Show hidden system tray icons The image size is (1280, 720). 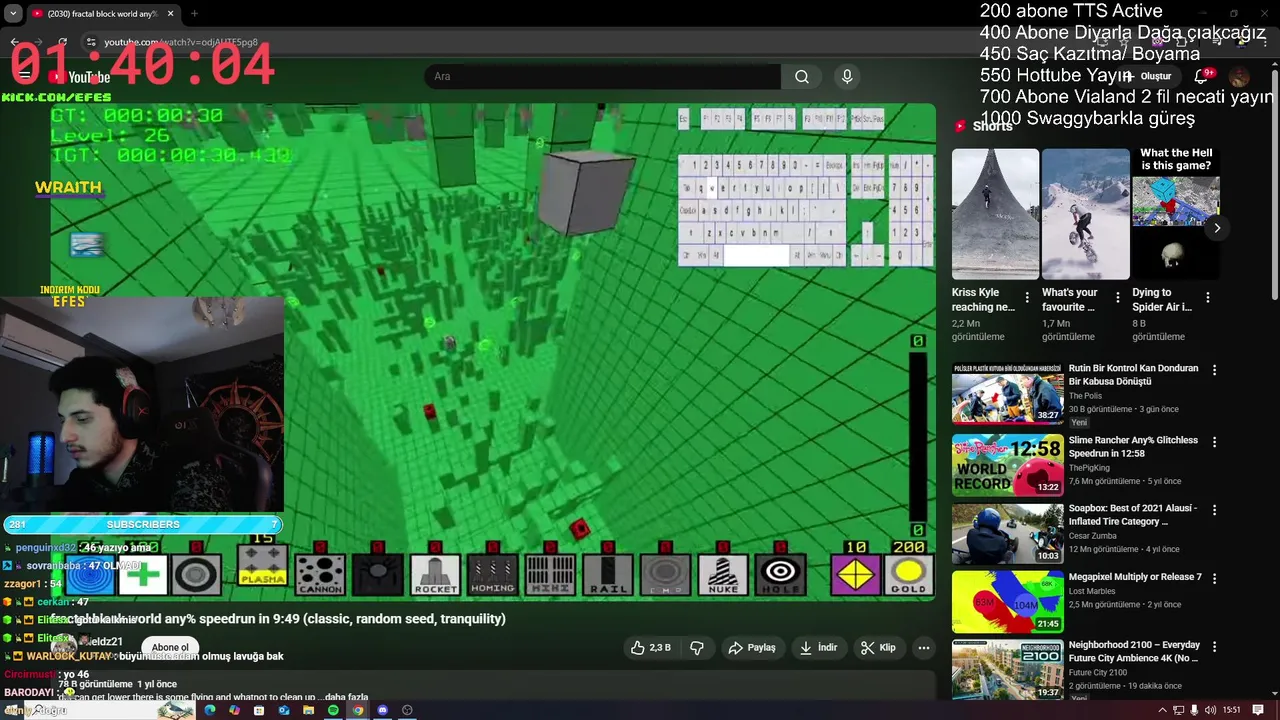pyautogui.click(x=1162, y=710)
